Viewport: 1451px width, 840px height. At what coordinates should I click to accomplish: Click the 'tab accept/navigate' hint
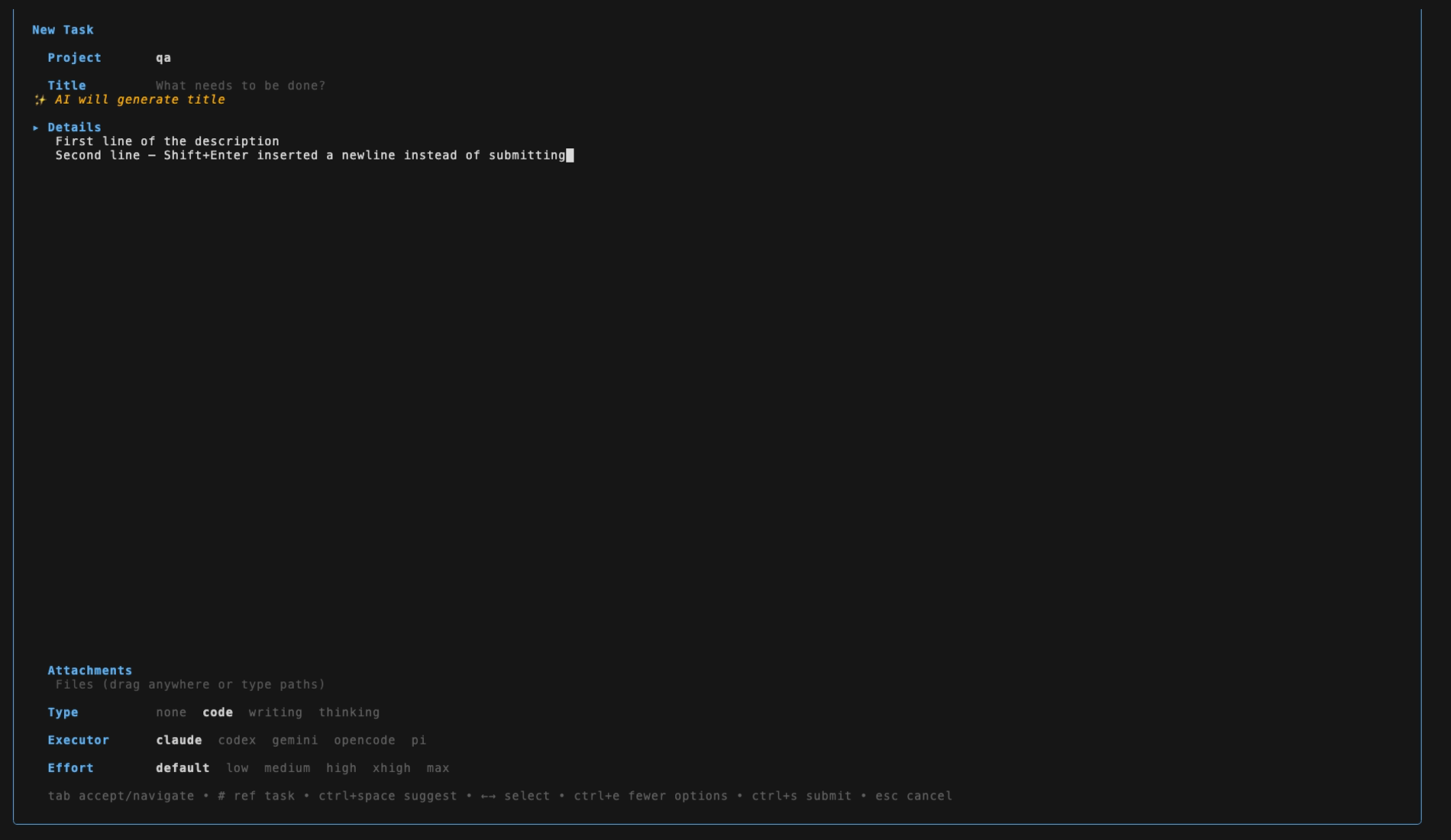pos(121,796)
